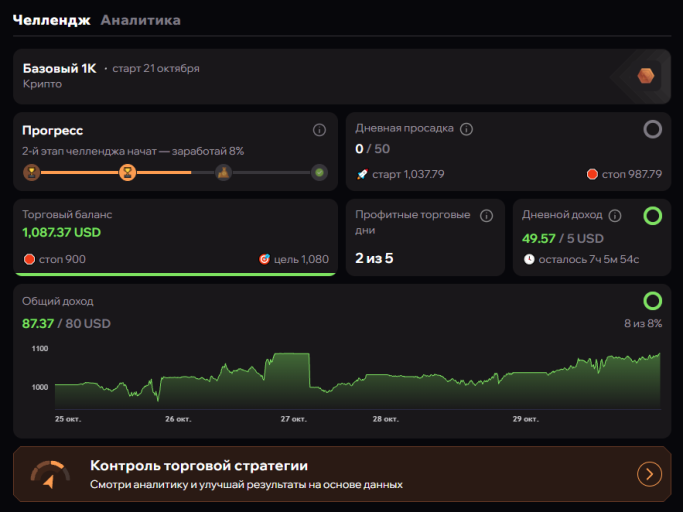This screenshot has width=683, height=512.
Task: Click gauge icon in Контроль торговой стратегии banner
Action: pos(50,474)
